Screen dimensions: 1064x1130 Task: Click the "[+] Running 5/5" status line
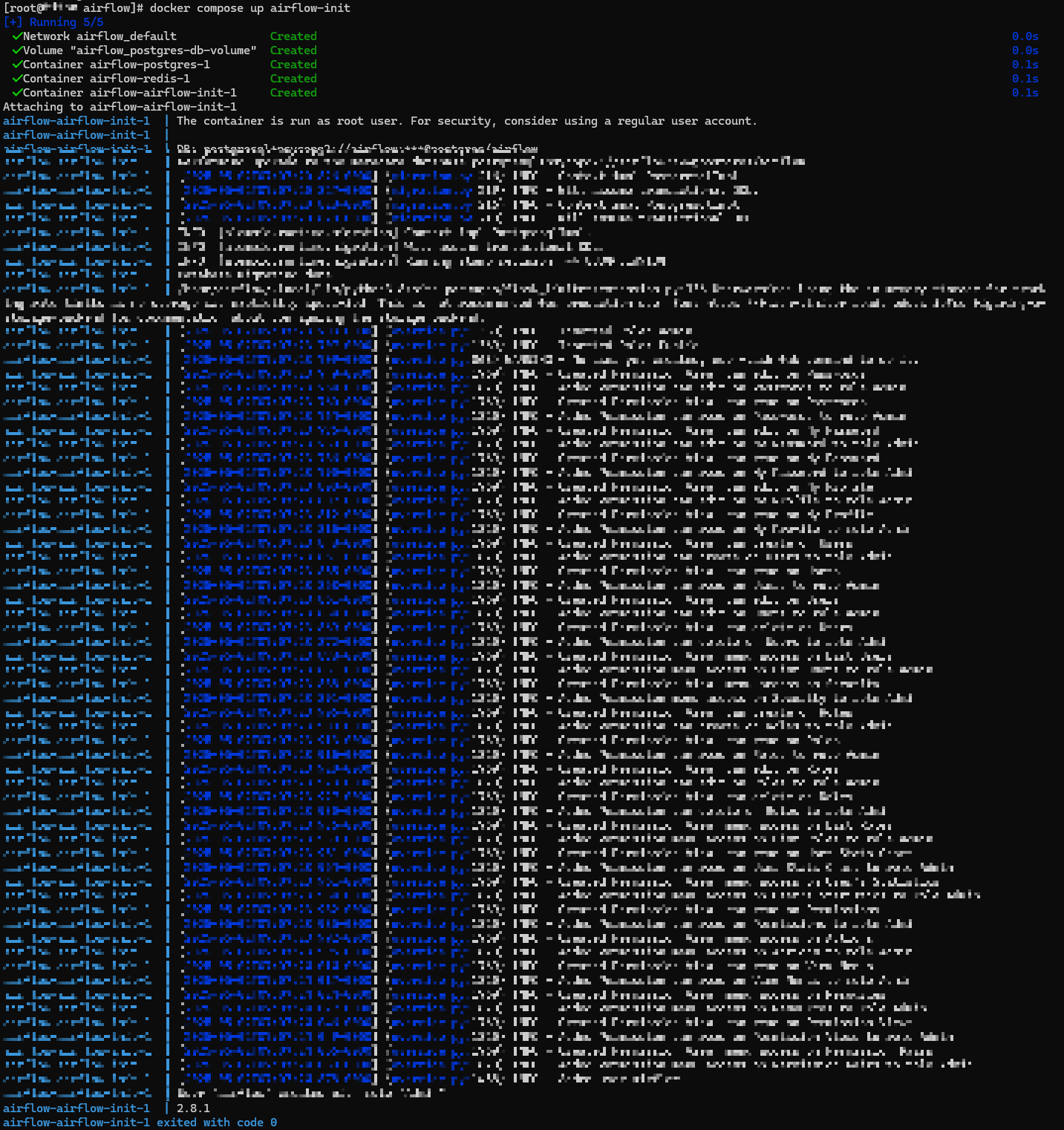(x=53, y=22)
